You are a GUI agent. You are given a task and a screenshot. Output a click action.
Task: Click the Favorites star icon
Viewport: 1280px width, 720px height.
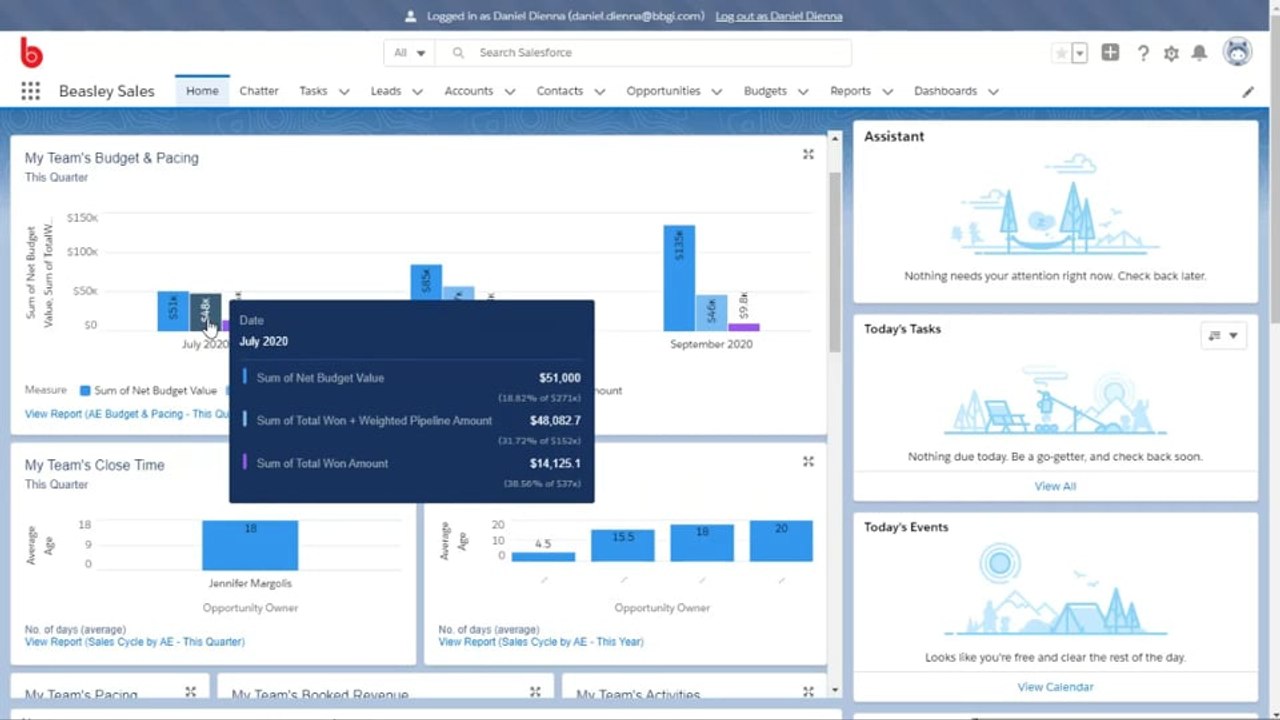tap(1061, 53)
